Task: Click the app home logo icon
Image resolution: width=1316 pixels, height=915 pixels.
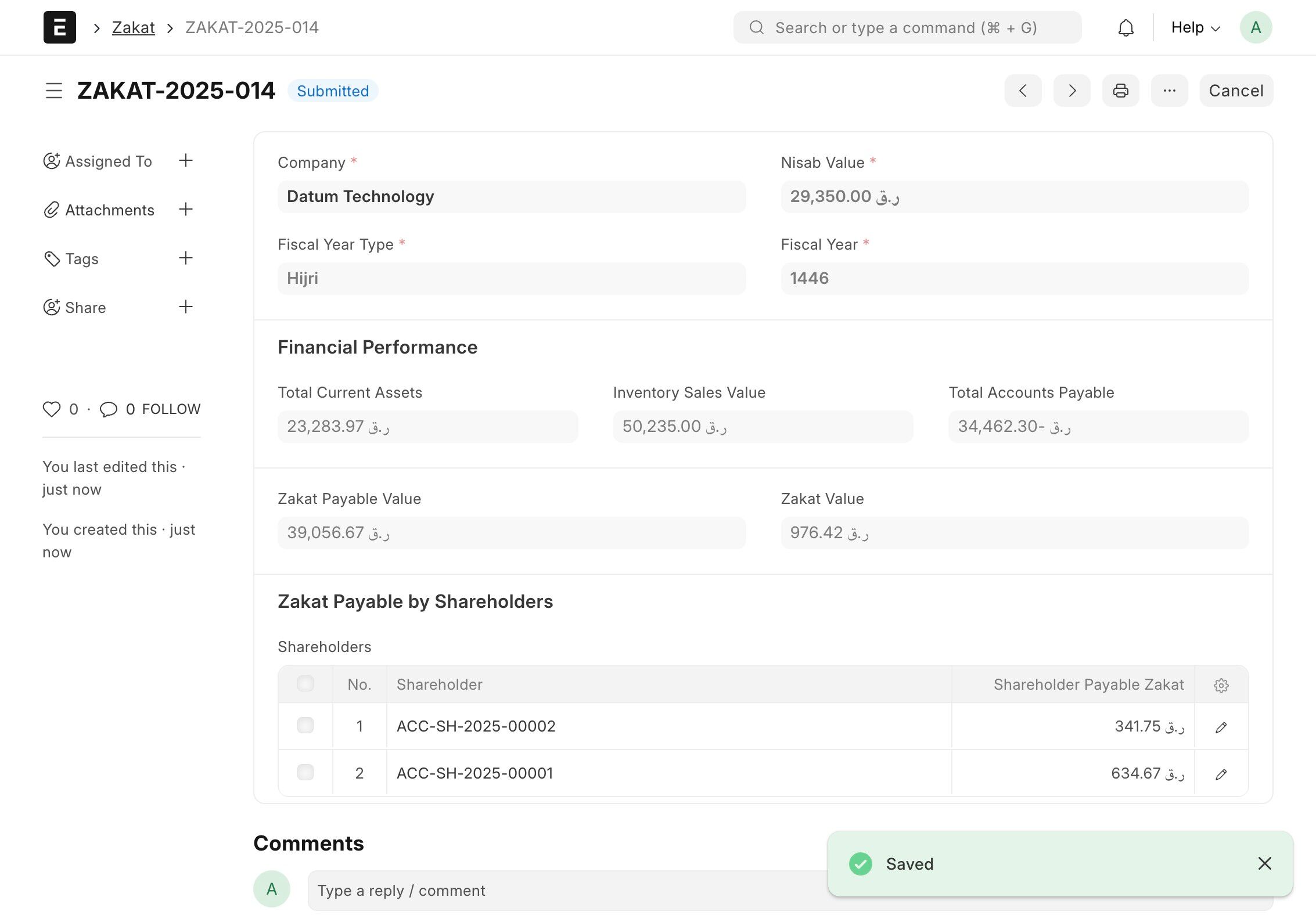Action: click(60, 27)
